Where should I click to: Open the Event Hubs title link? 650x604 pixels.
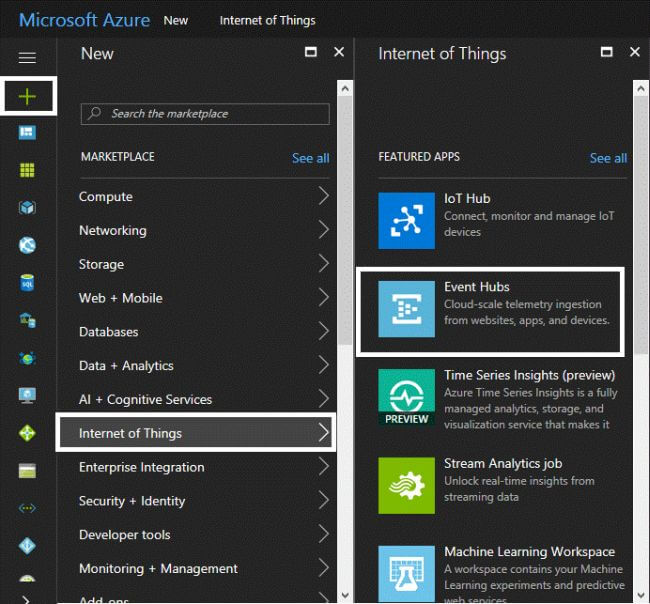click(477, 287)
